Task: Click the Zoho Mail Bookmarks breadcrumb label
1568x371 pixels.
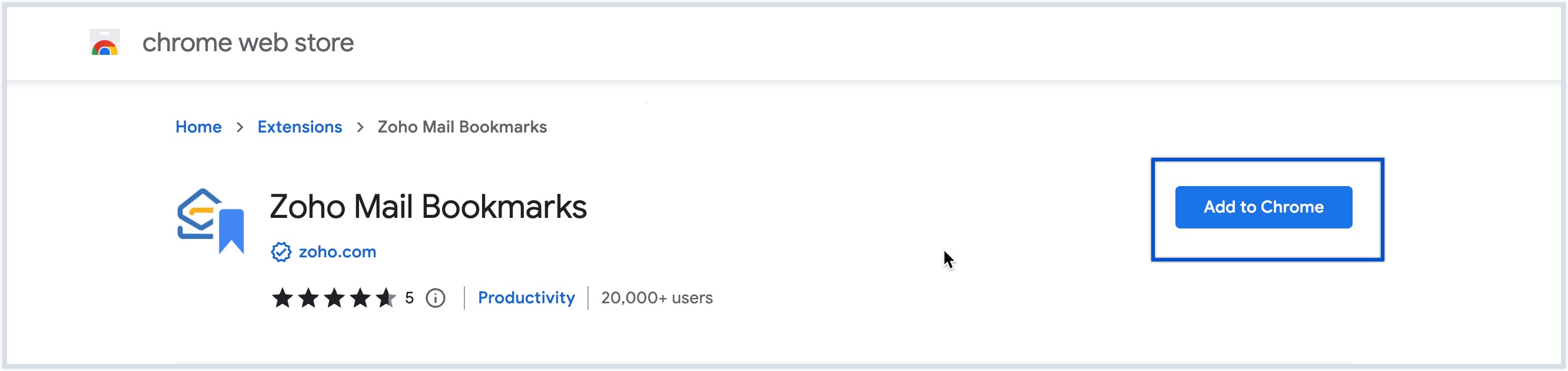Action: pyautogui.click(x=461, y=127)
